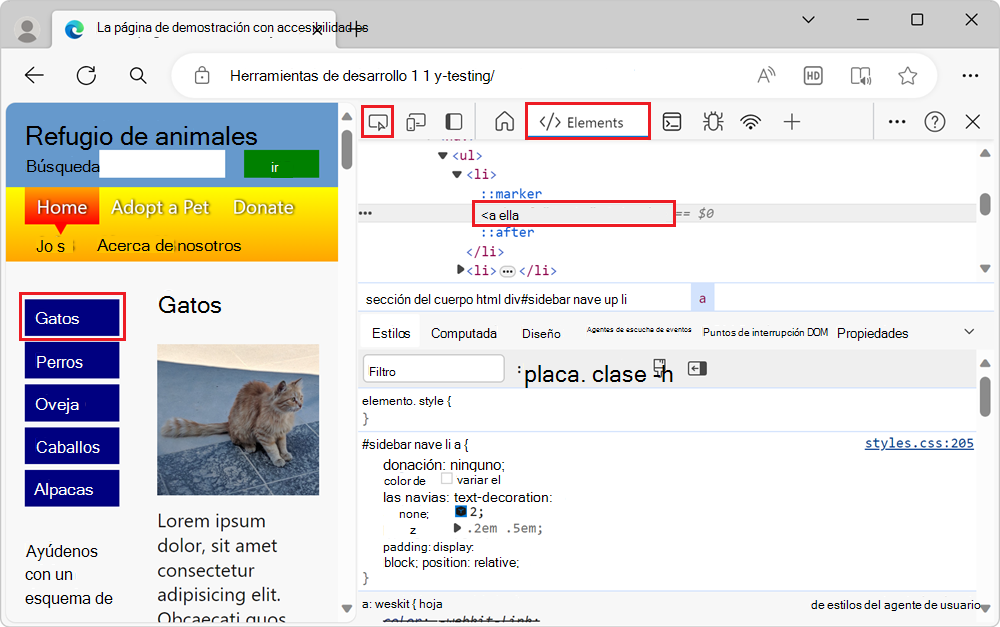Open browser Settings and more menu
This screenshot has width=1000, height=627.
[970, 75]
